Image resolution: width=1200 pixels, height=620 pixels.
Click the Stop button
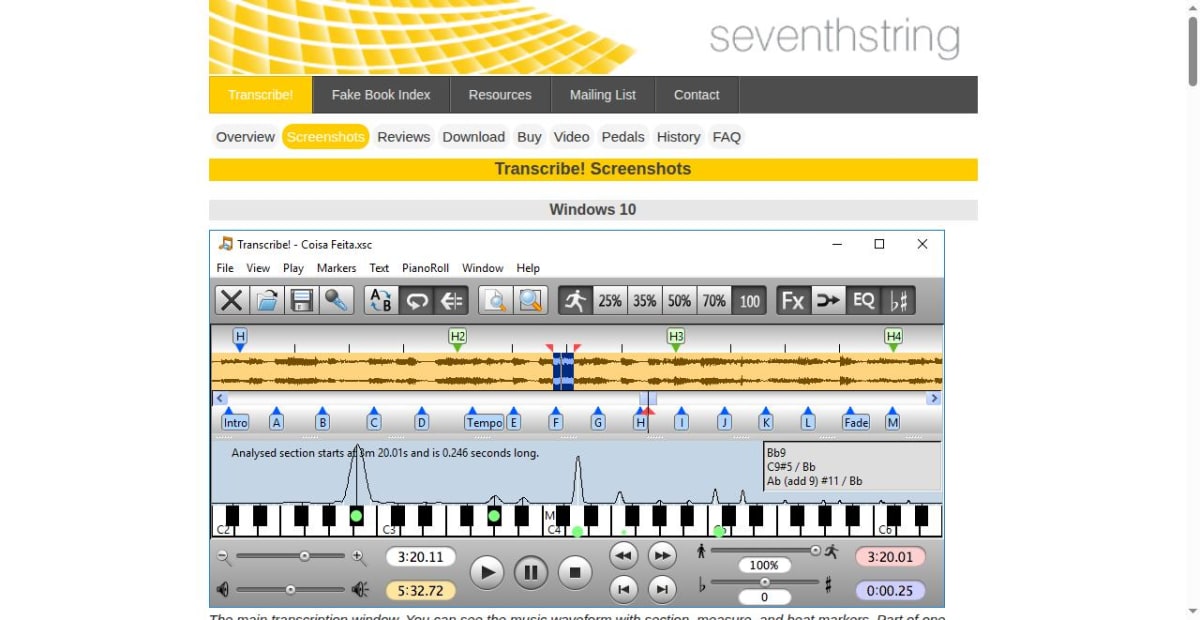coord(575,573)
